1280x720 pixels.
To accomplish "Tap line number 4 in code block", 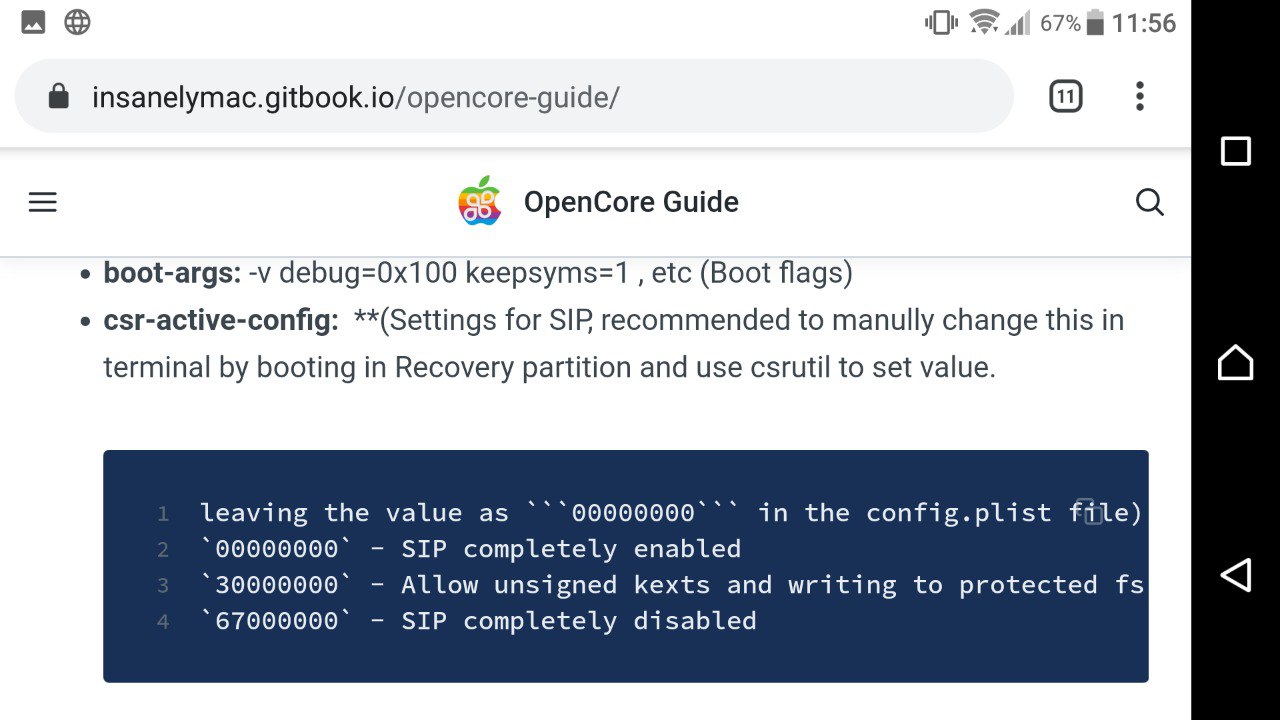I will [163, 622].
